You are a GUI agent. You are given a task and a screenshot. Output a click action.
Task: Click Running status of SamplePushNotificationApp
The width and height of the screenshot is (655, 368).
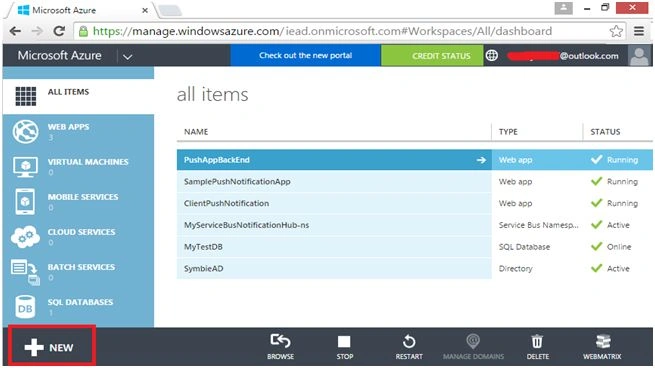click(622, 182)
